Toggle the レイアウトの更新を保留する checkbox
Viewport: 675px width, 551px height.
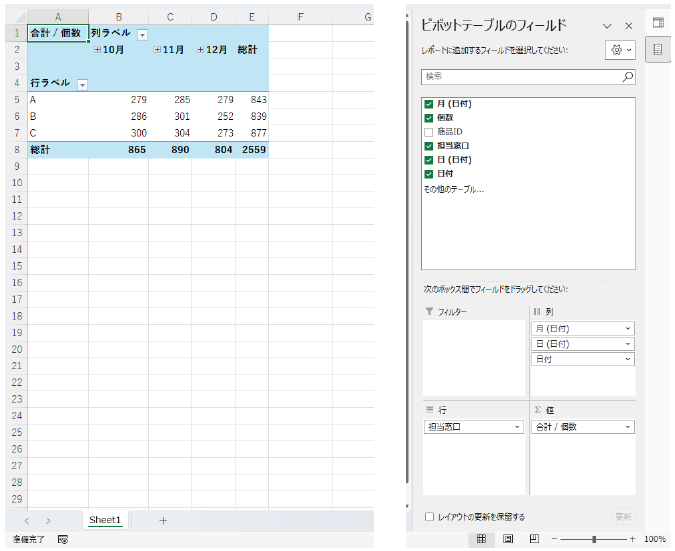click(429, 517)
